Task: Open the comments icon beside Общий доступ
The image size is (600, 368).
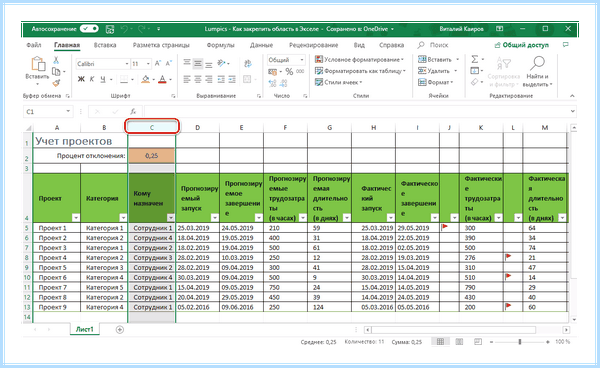Action: (x=566, y=45)
